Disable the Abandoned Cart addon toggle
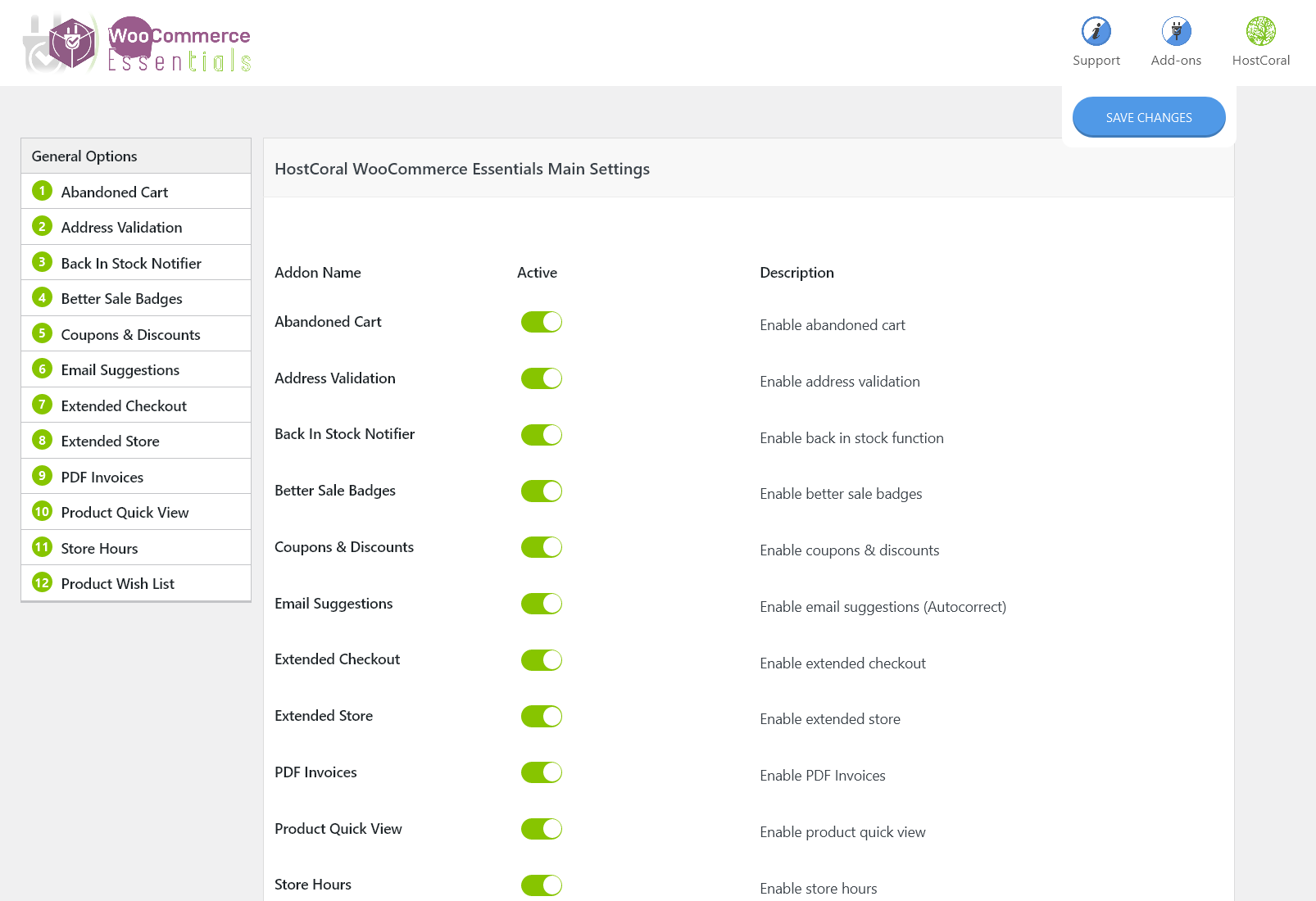This screenshot has height=901, width=1316. point(541,322)
